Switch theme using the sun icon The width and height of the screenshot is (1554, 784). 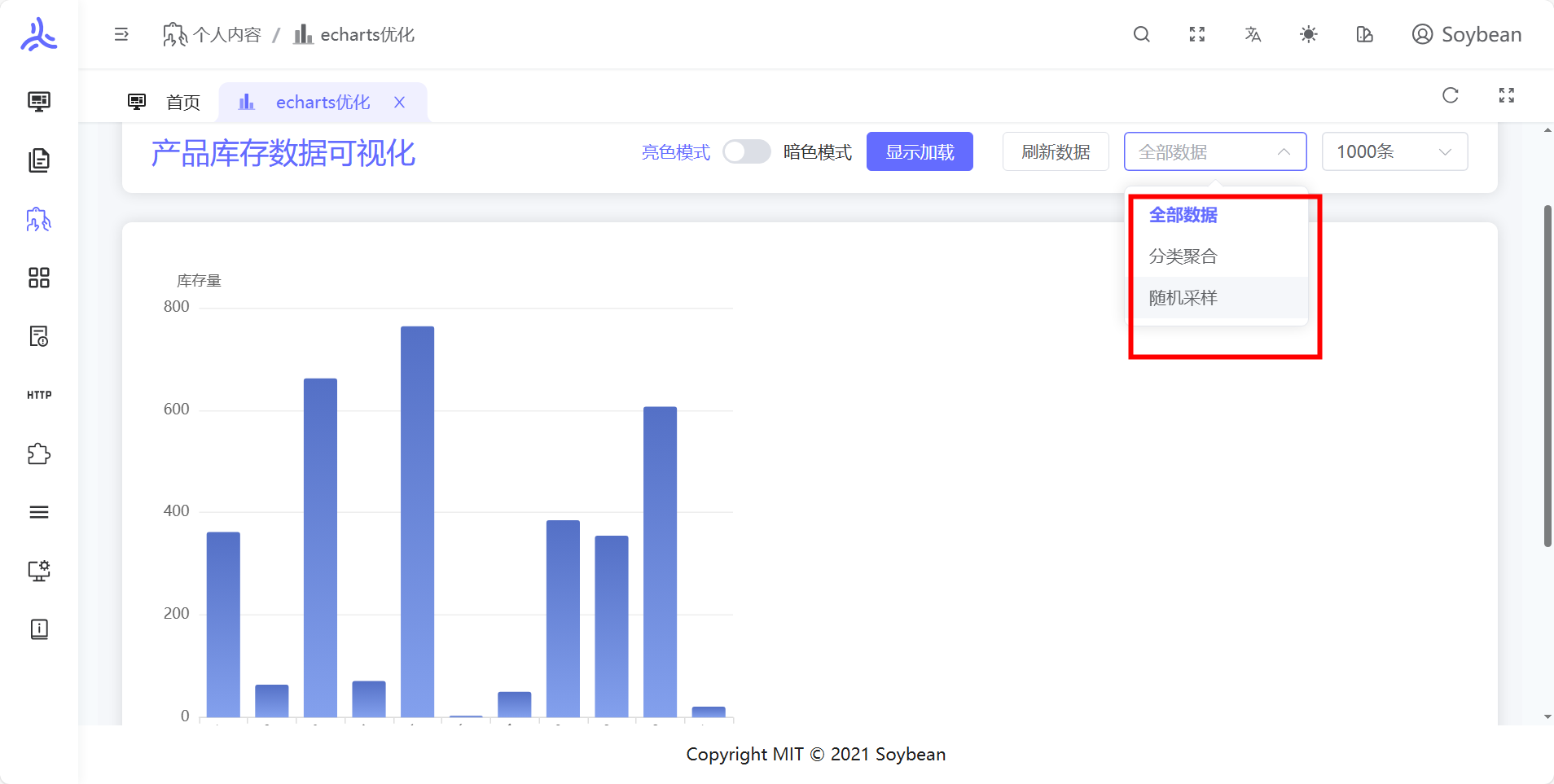click(x=1308, y=34)
